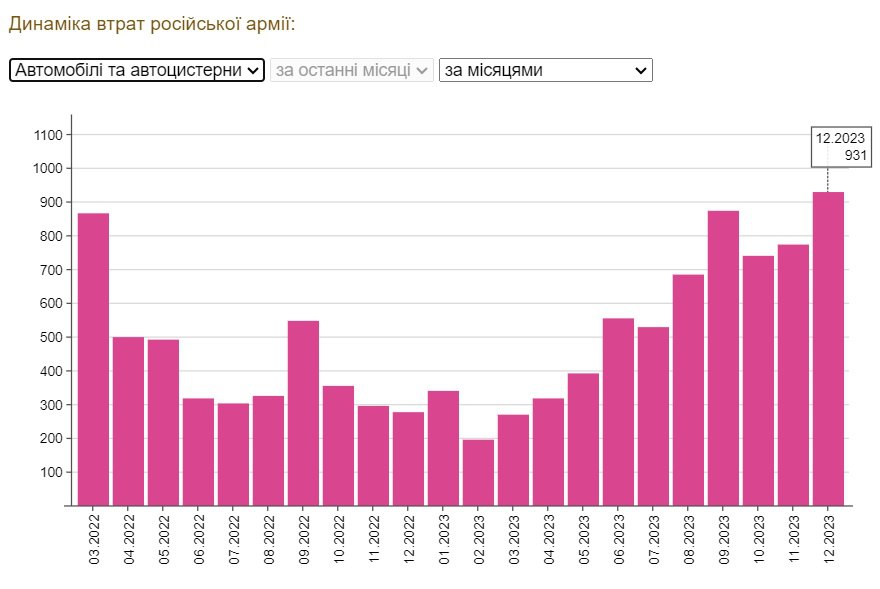
Task: Open the 'за місяцями' grouping dropdown
Action: pyautogui.click(x=545, y=70)
